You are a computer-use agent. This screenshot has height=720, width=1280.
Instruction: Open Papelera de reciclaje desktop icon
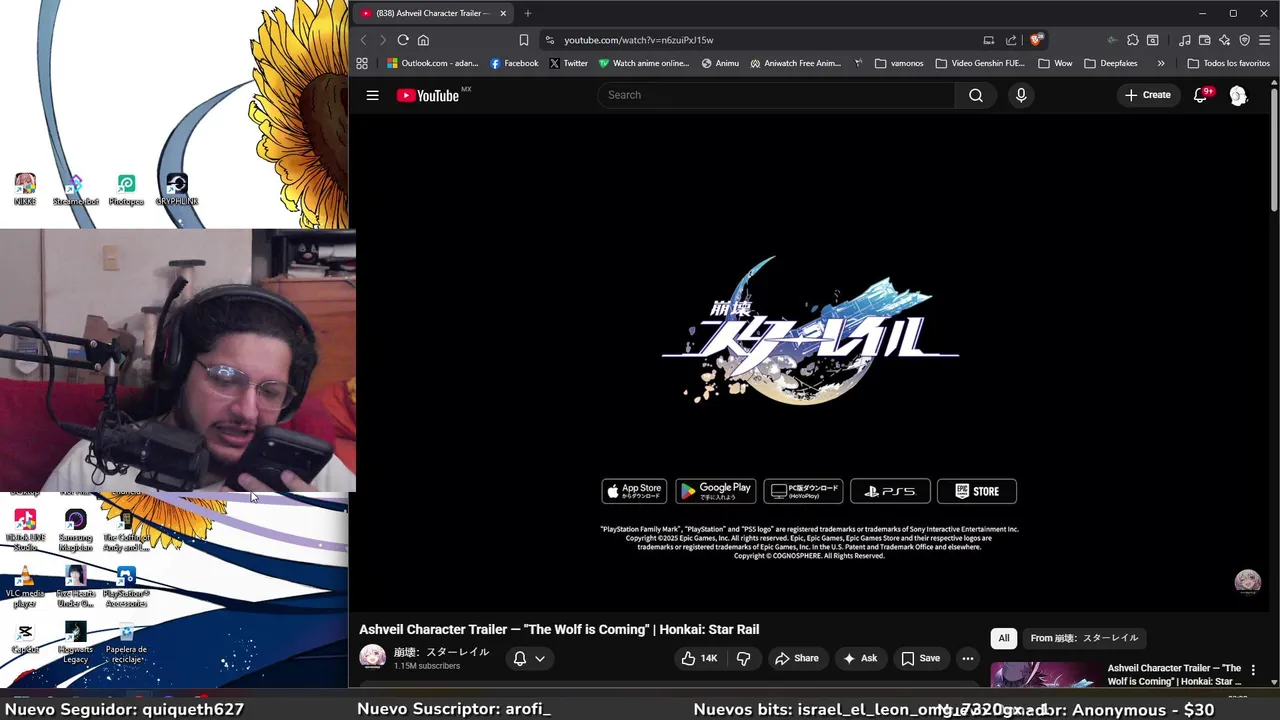click(x=126, y=642)
